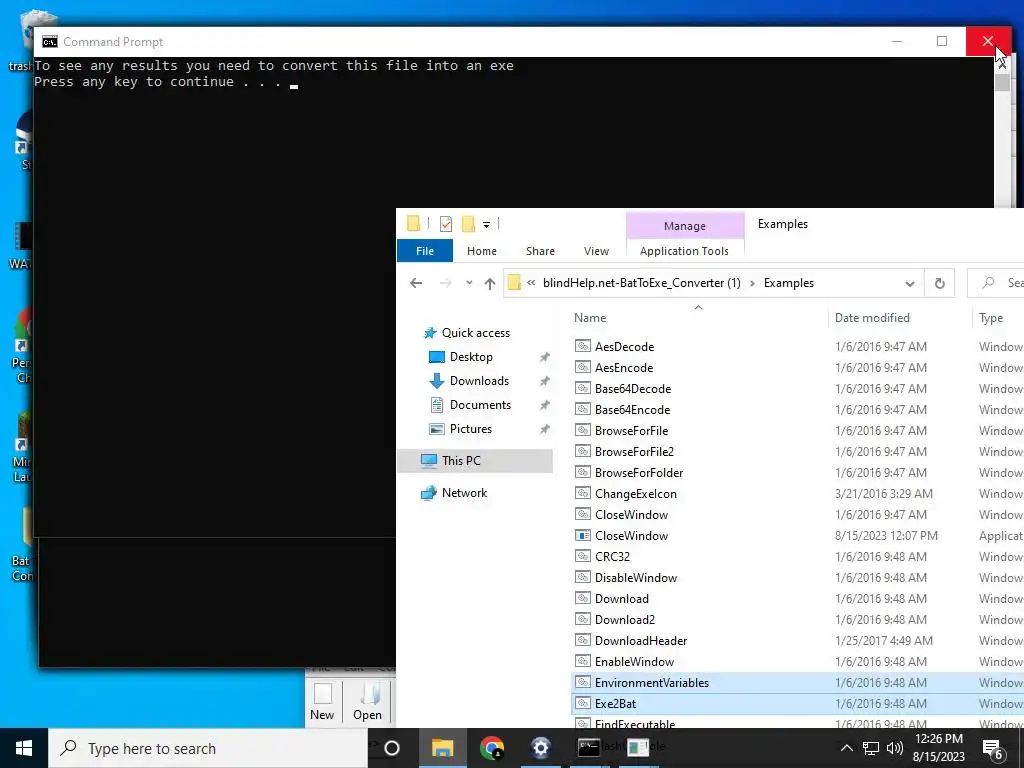This screenshot has width=1024, height=768.
Task: Click the Properties quick access toolbar icon
Action: coord(446,224)
